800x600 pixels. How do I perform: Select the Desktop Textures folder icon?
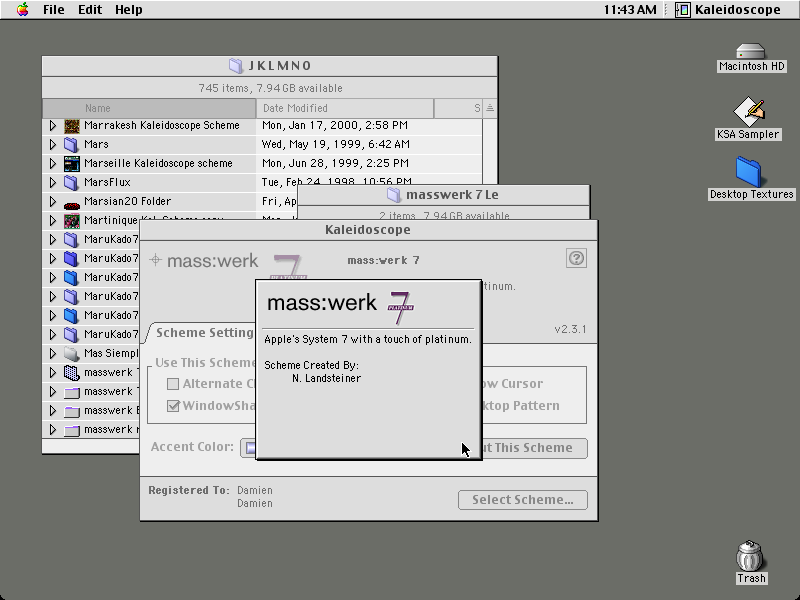pos(748,171)
